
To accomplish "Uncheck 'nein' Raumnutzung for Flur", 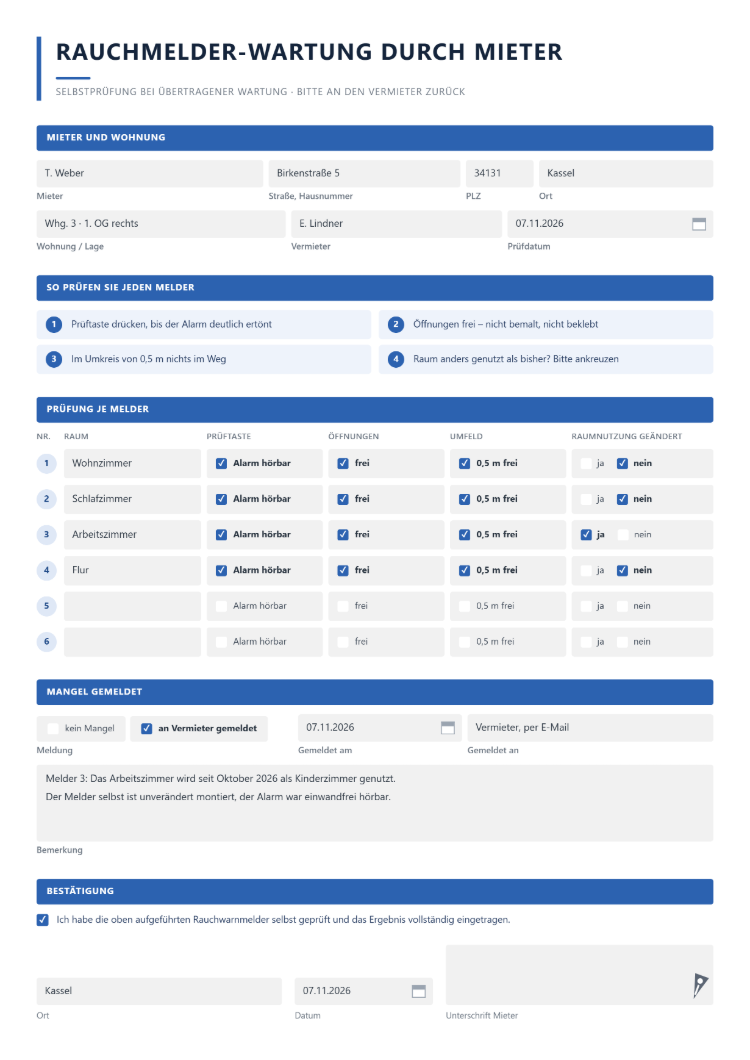I will click(x=622, y=571).
